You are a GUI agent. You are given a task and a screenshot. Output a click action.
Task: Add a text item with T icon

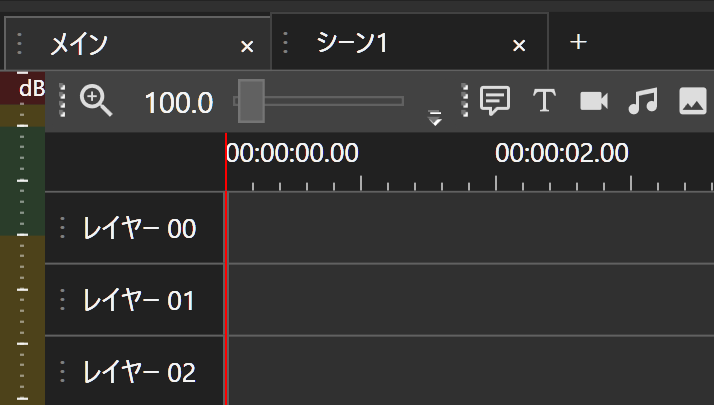pos(543,100)
